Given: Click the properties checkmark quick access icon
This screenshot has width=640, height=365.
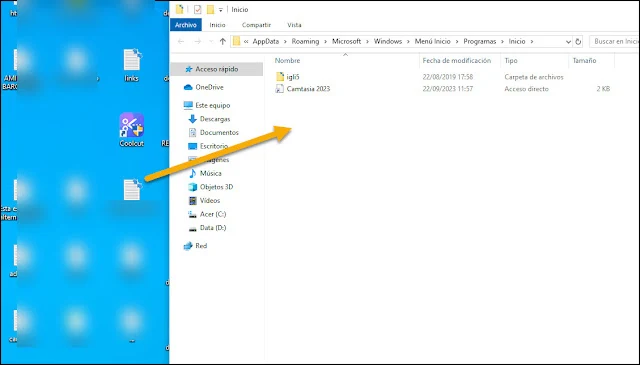Looking at the screenshot, I should coord(198,9).
